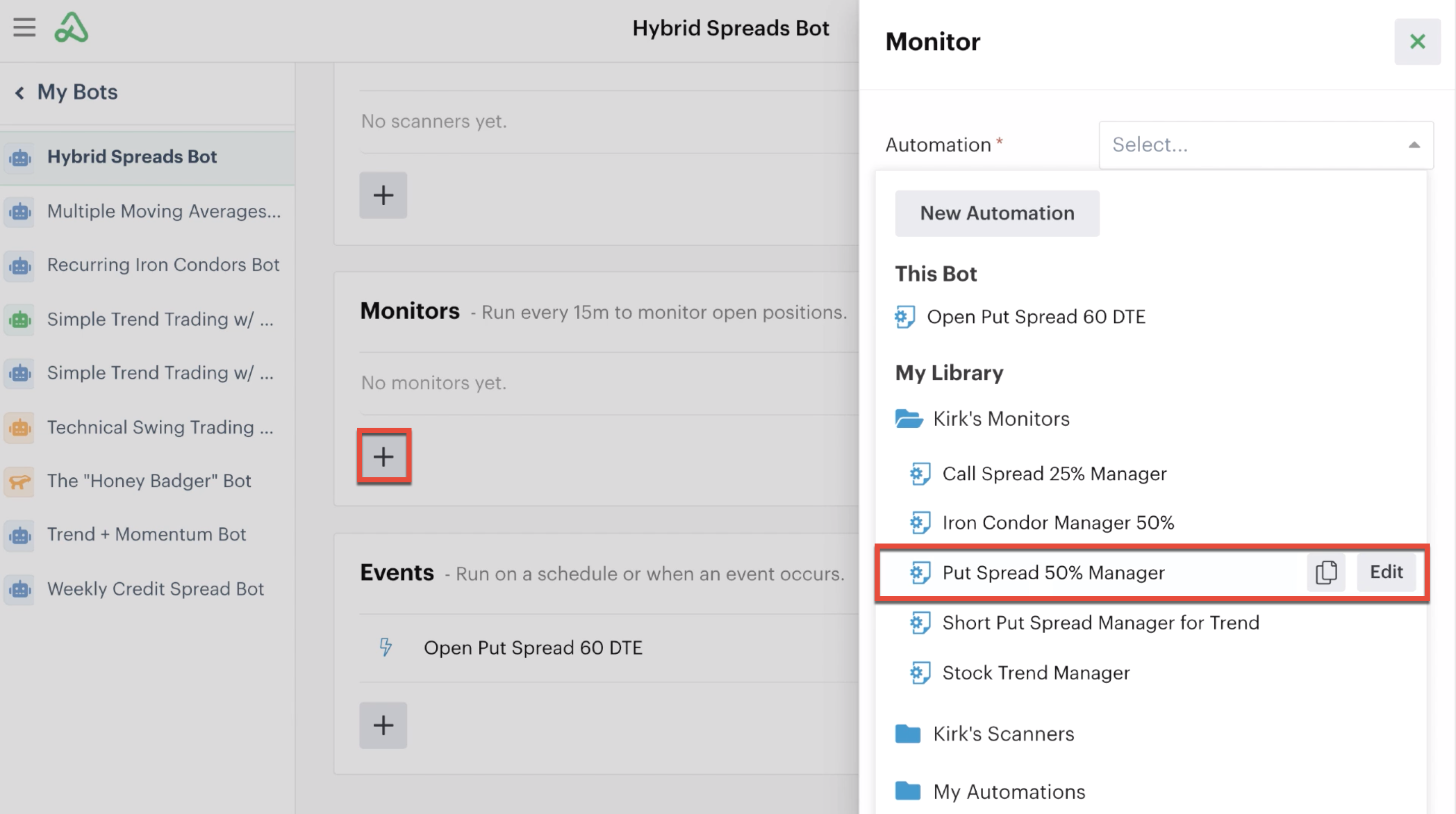This screenshot has width=1456, height=814.
Task: Choose Open Put Spread 60 DTE under This Bot
Action: [1036, 317]
